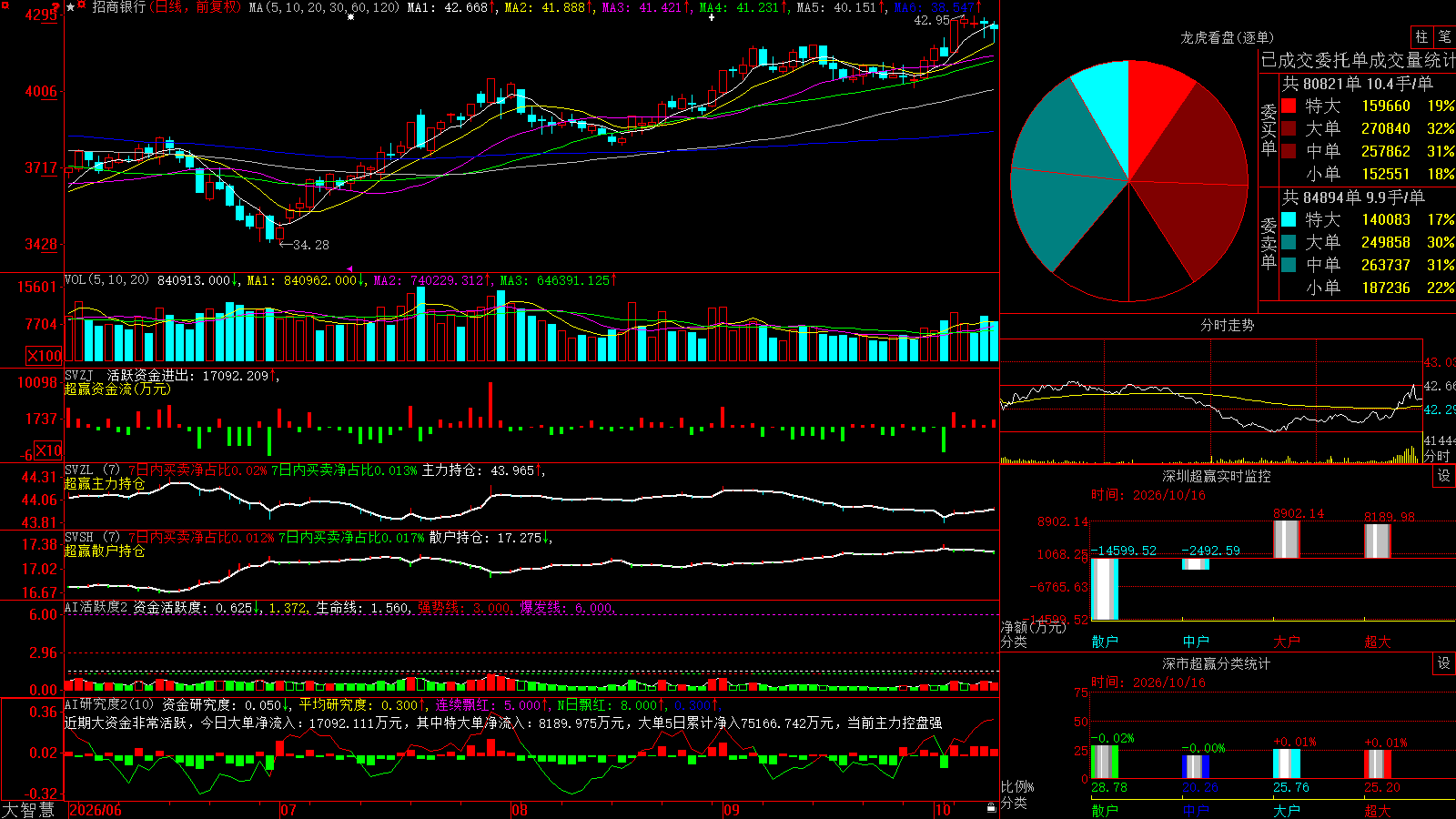This screenshot has height=819, width=1456.
Task: Click the 大智慧 label at bottom left
Action: click(28, 810)
